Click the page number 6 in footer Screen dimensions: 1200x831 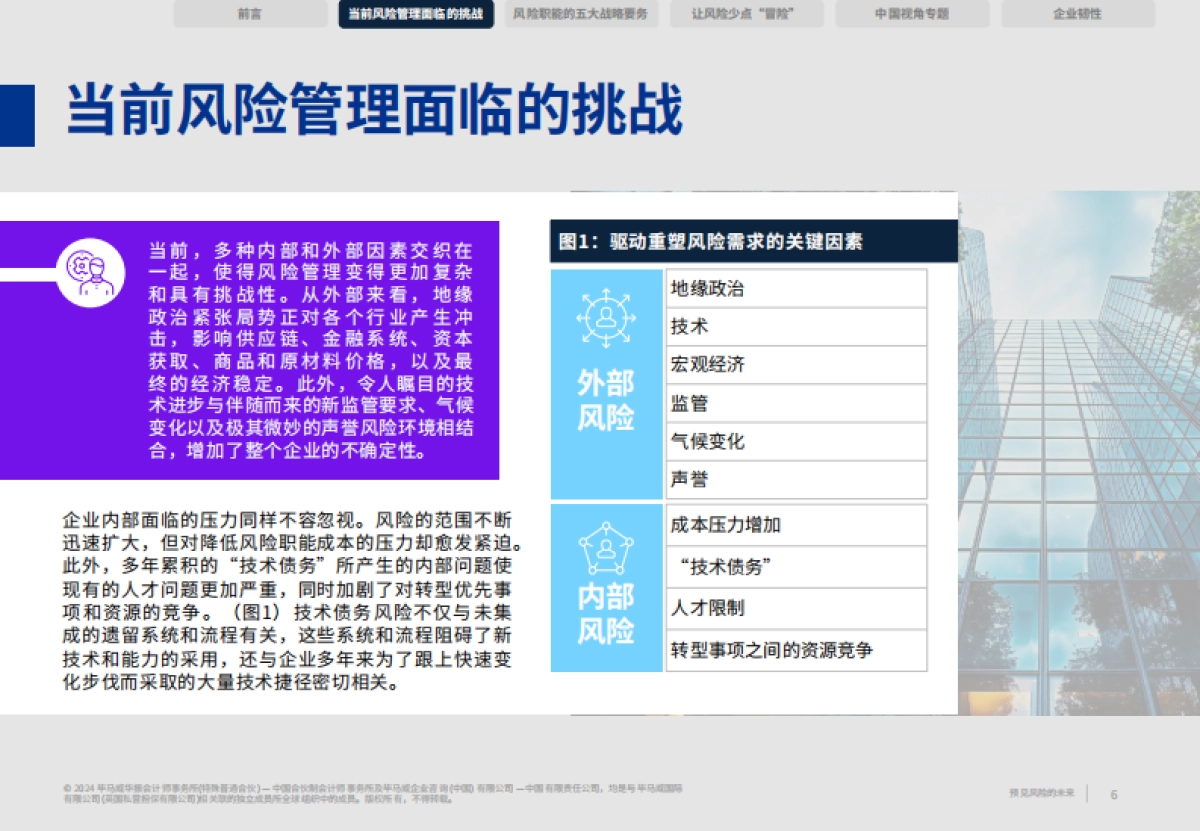pyautogui.click(x=1114, y=794)
